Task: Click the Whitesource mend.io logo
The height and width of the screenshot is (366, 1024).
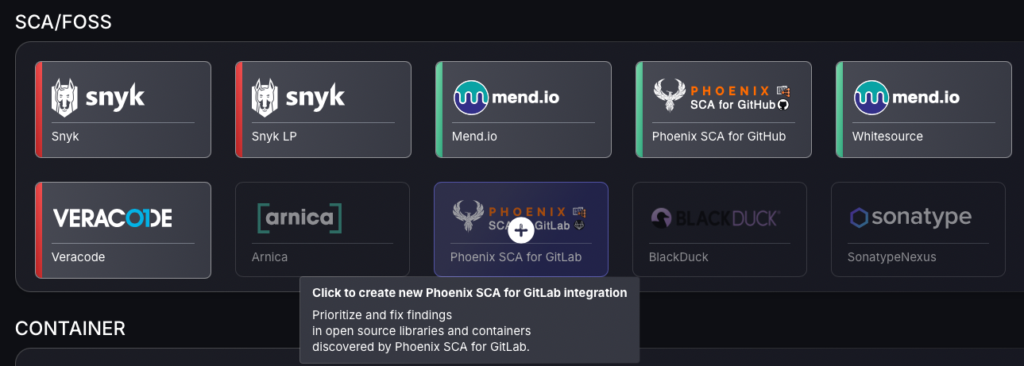Action: click(906, 97)
